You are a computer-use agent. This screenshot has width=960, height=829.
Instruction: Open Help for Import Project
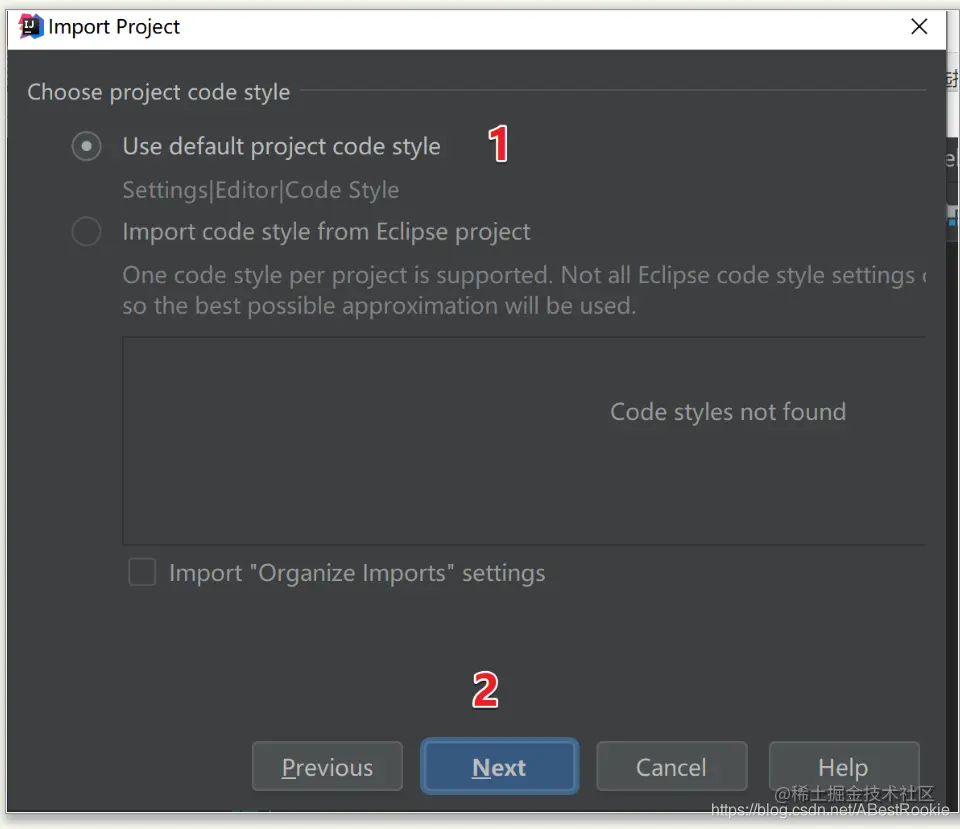(844, 767)
